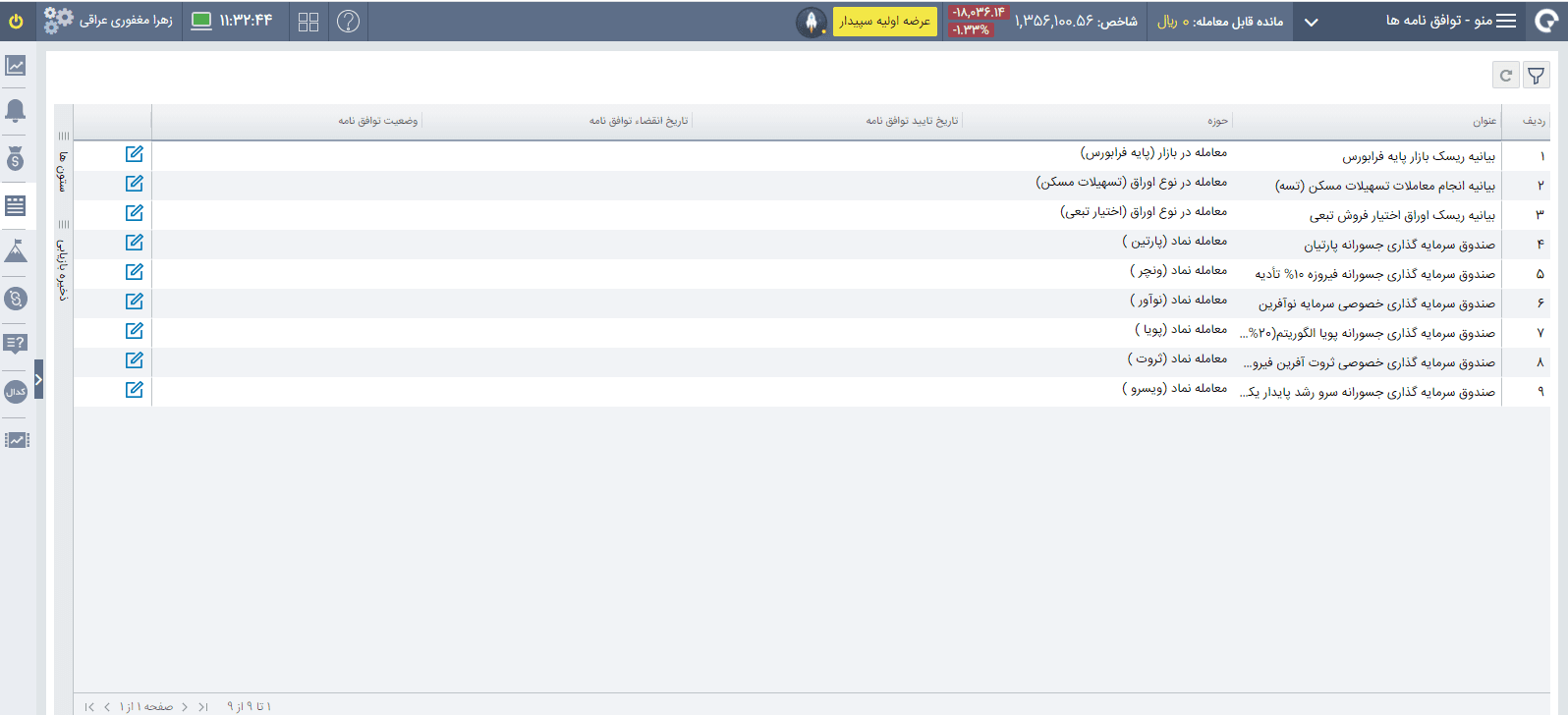Open the help question-mark icon

pos(348,22)
